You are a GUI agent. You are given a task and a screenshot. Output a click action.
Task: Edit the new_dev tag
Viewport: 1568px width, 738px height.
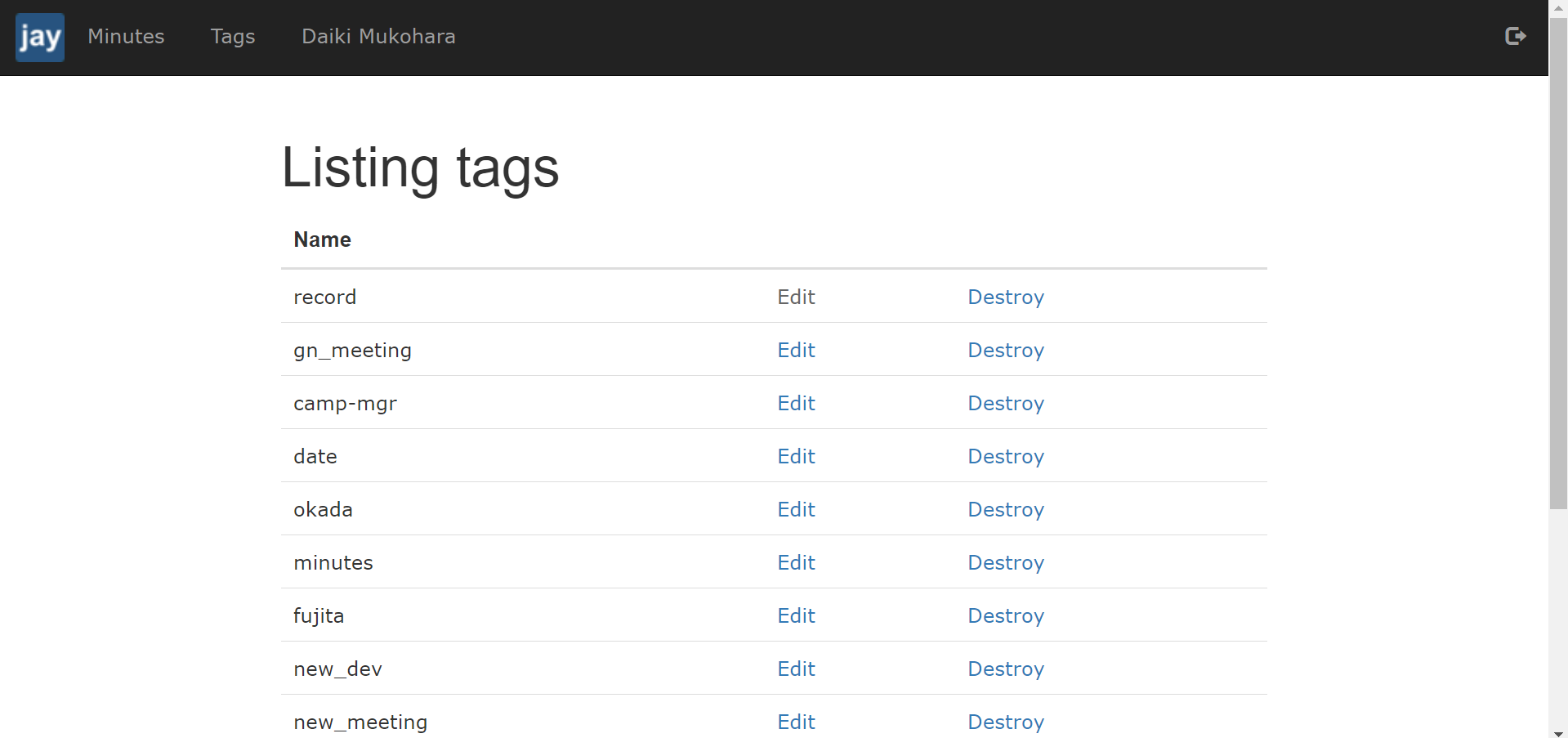coord(796,669)
